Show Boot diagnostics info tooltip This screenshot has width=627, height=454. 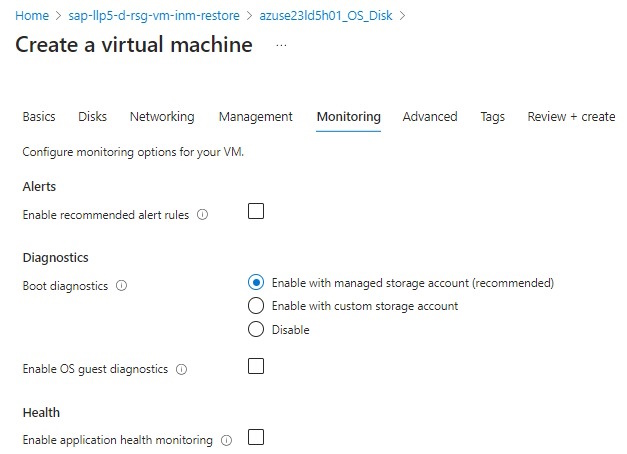click(122, 286)
